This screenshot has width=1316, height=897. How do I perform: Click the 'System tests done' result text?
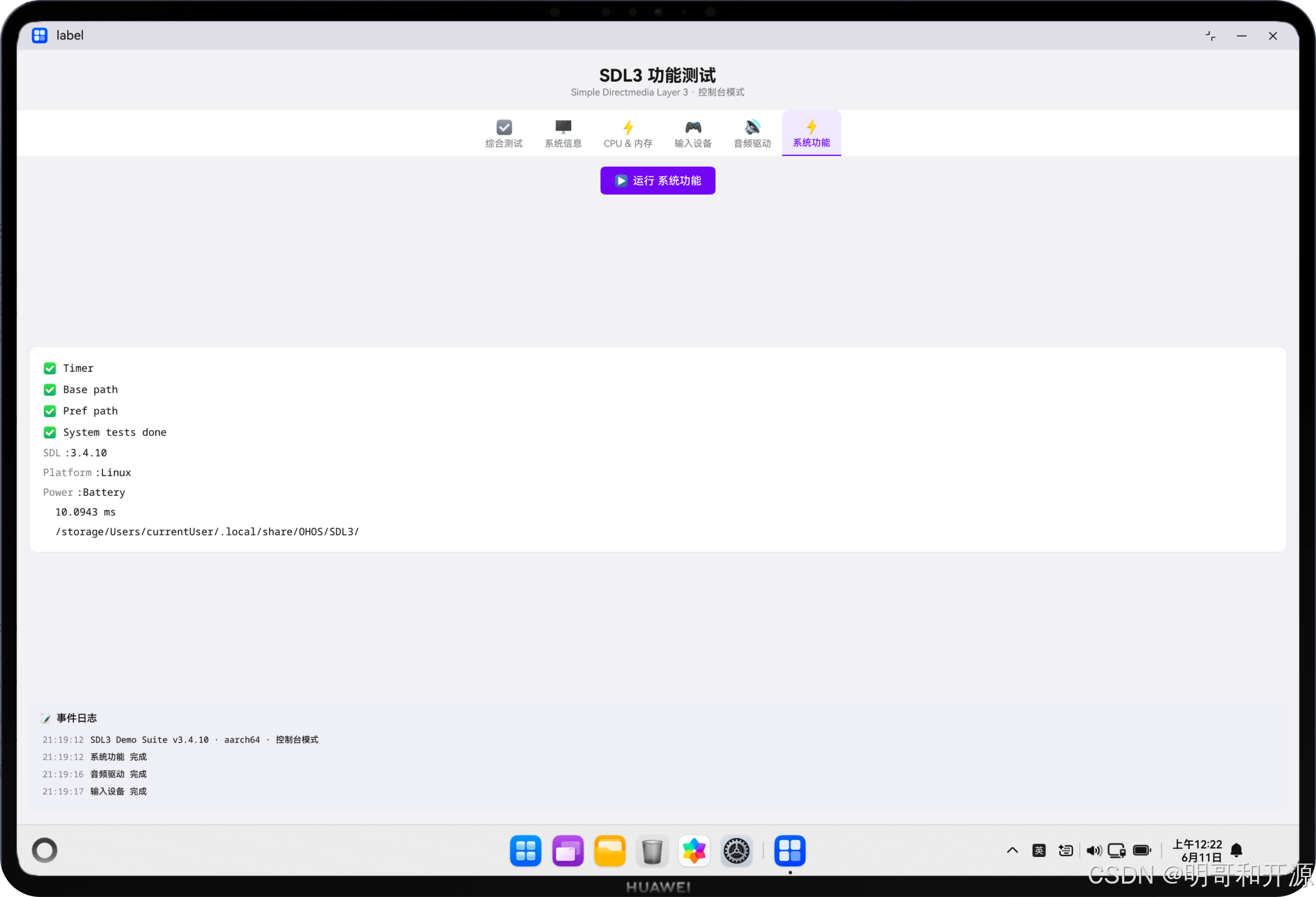coord(115,432)
